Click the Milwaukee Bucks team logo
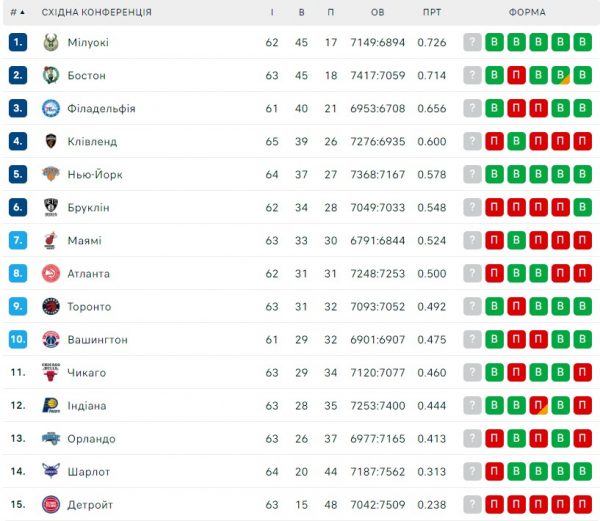Screen dimensions: 600x521 pos(51,42)
